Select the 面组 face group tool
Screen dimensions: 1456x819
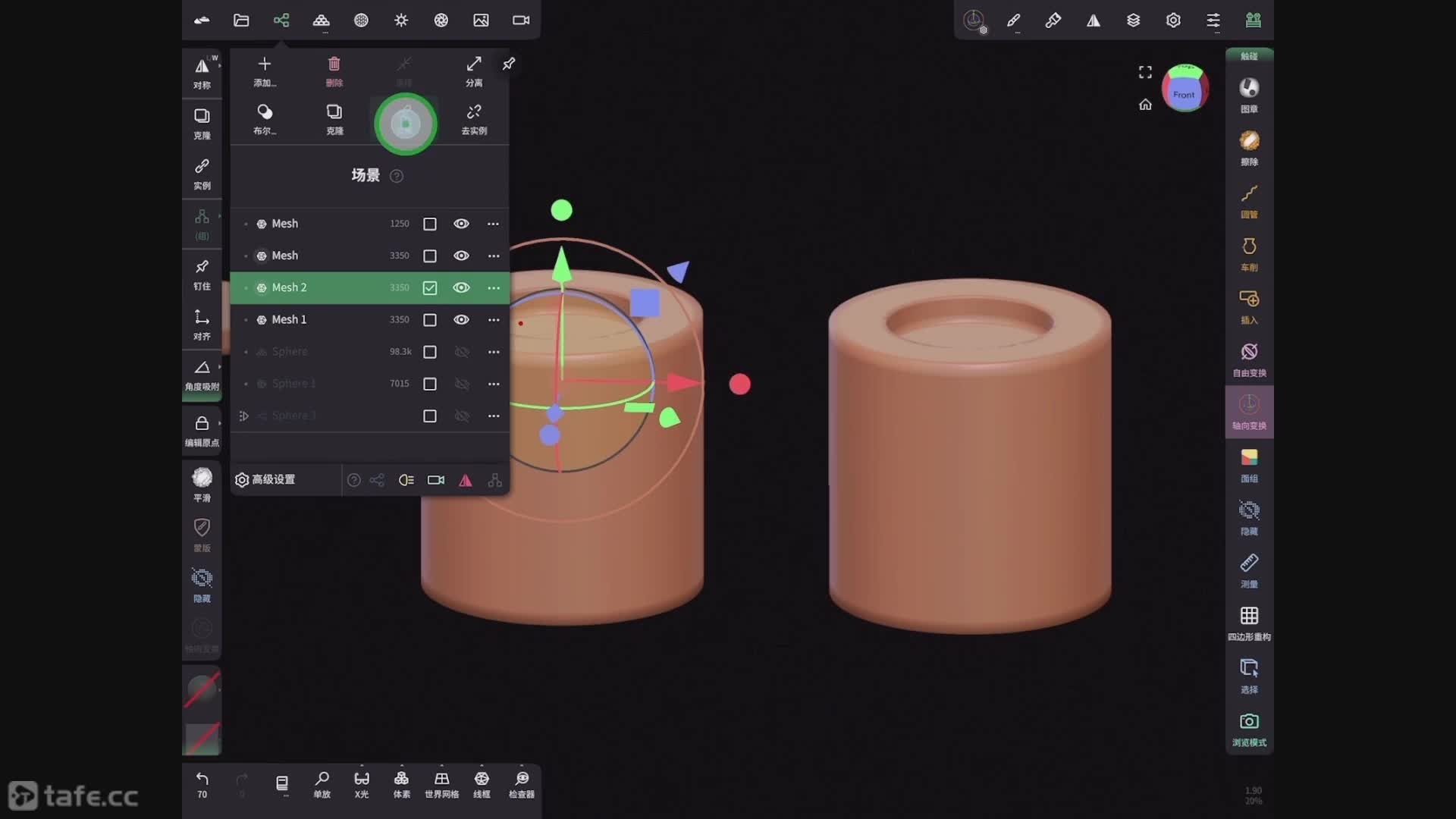coord(1250,465)
